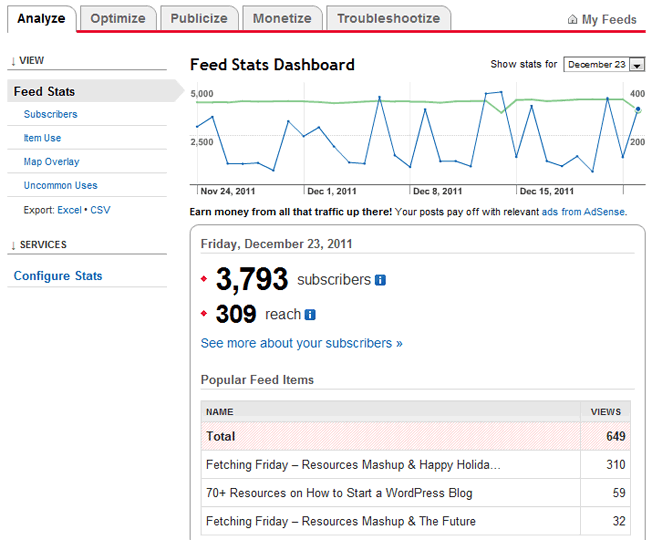Open the Uncommon Uses view

click(x=60, y=185)
